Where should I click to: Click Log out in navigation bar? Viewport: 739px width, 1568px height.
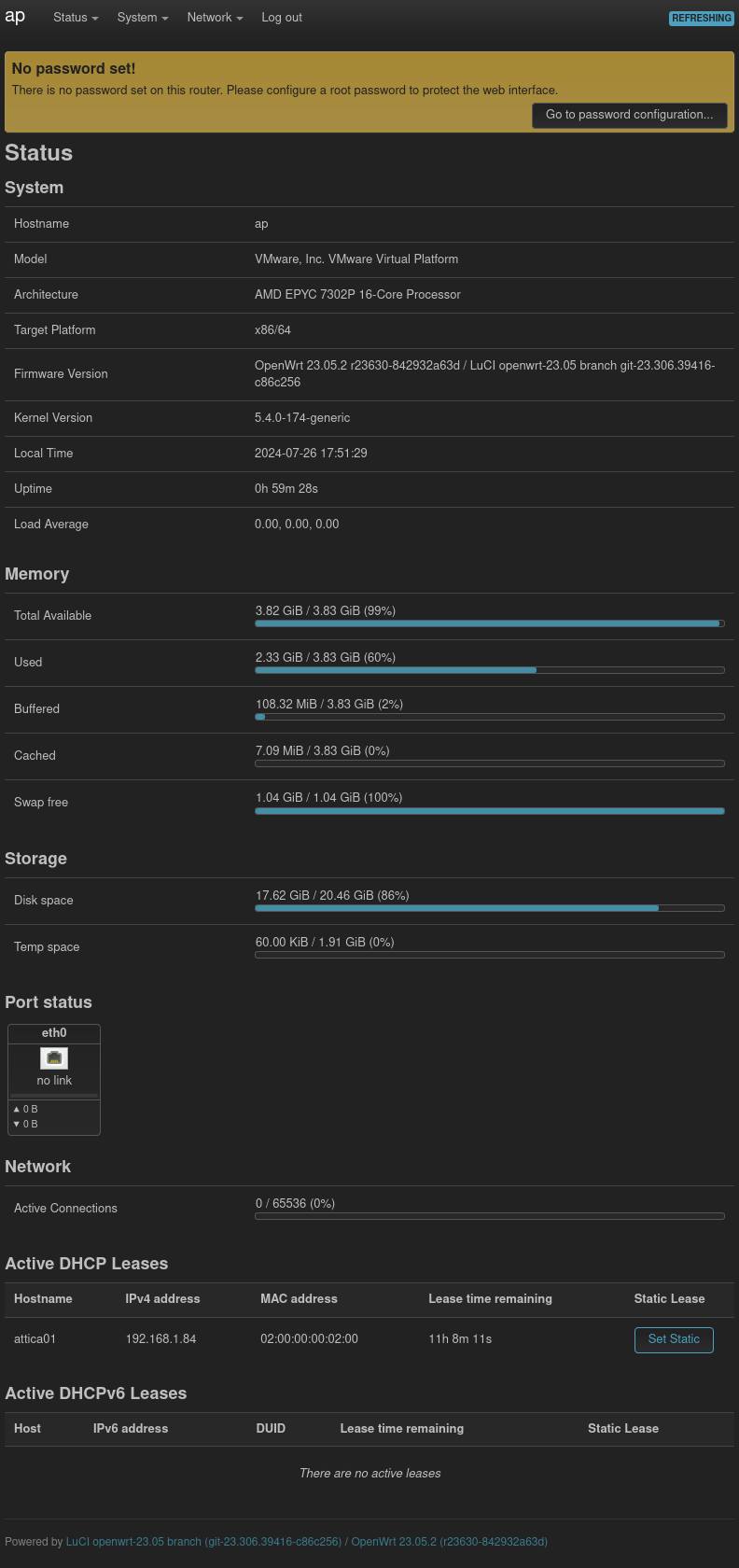pyautogui.click(x=282, y=18)
